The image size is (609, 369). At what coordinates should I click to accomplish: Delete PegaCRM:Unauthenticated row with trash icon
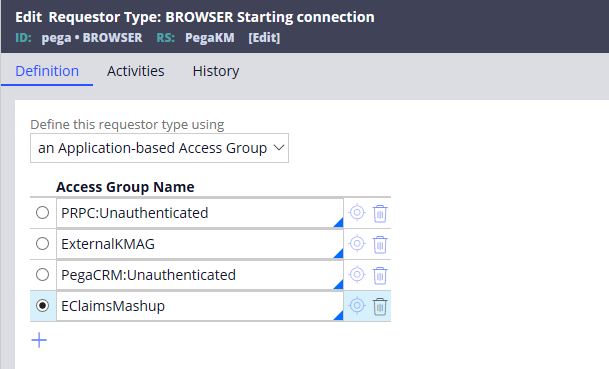(x=380, y=276)
